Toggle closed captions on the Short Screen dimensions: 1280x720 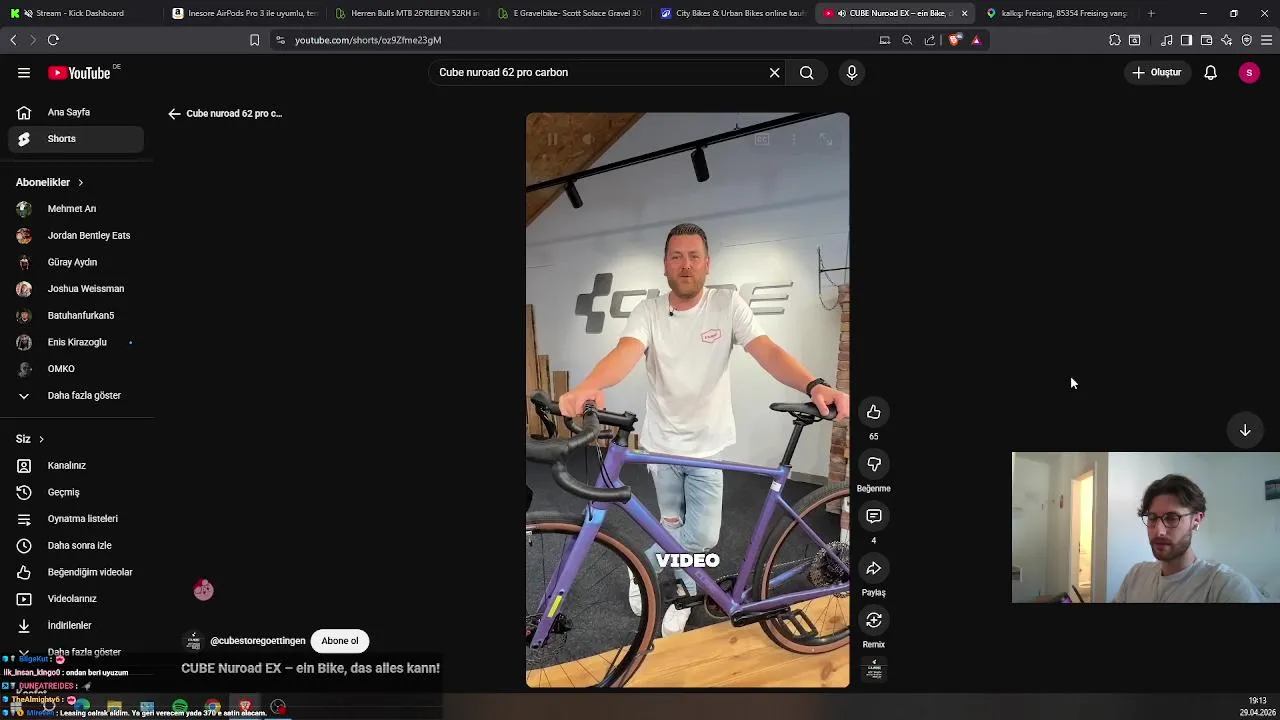pyautogui.click(x=762, y=140)
